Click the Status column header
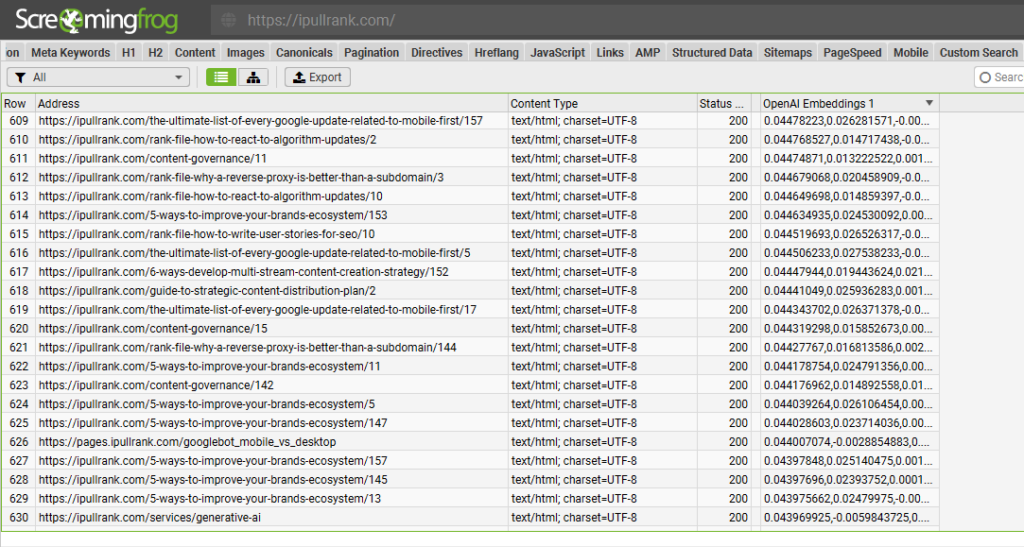 [723, 103]
